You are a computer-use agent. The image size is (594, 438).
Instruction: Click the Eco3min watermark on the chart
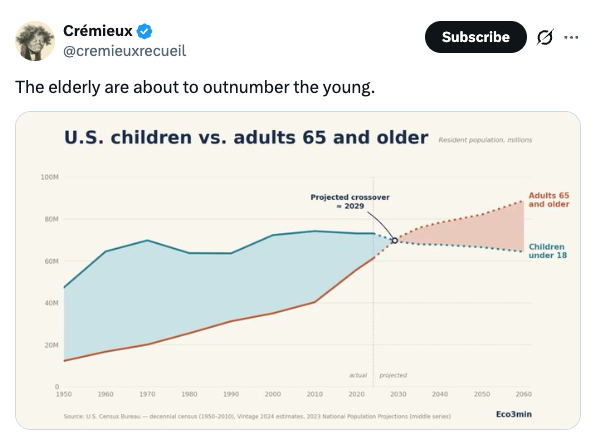(514, 414)
